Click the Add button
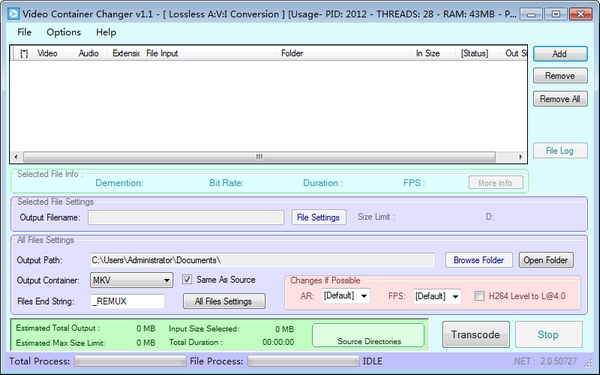Screen dimensions: 600x375 pos(560,54)
